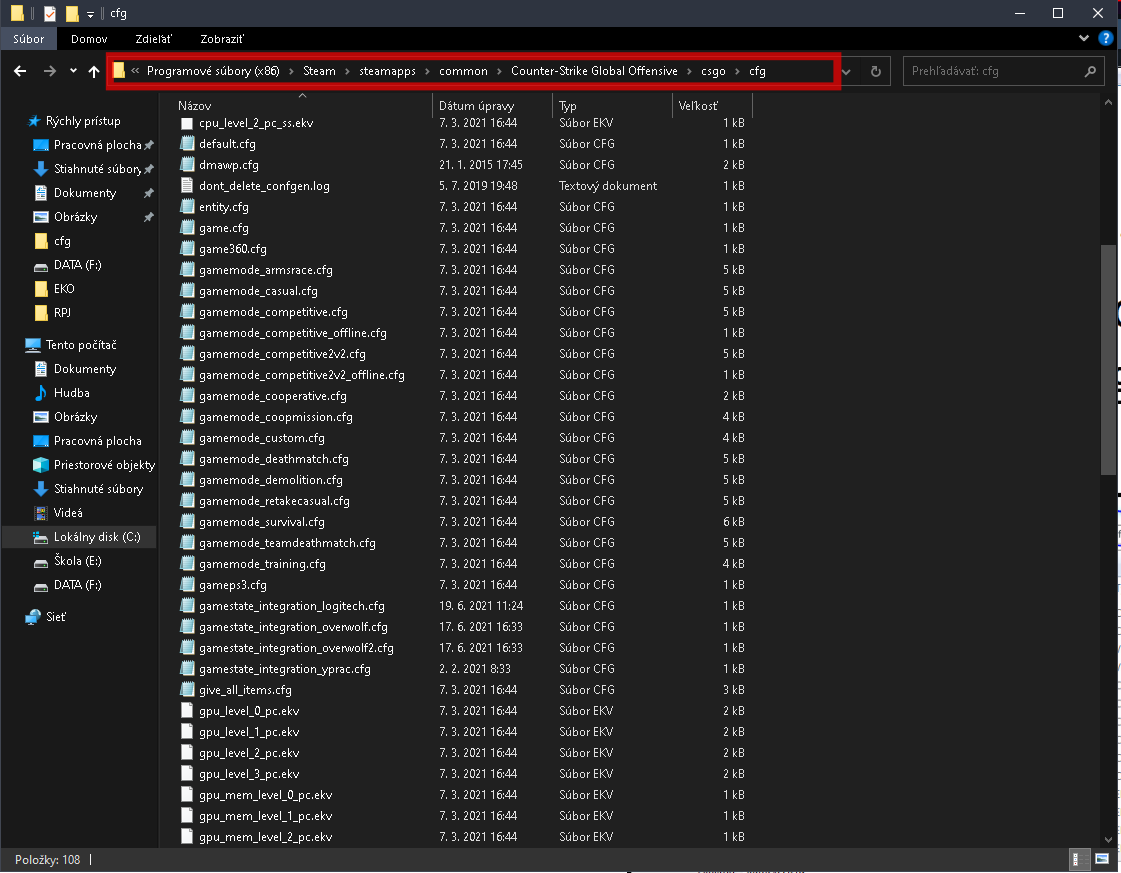Select file dmawp.cfg
The height and width of the screenshot is (873, 1121).
(229, 165)
